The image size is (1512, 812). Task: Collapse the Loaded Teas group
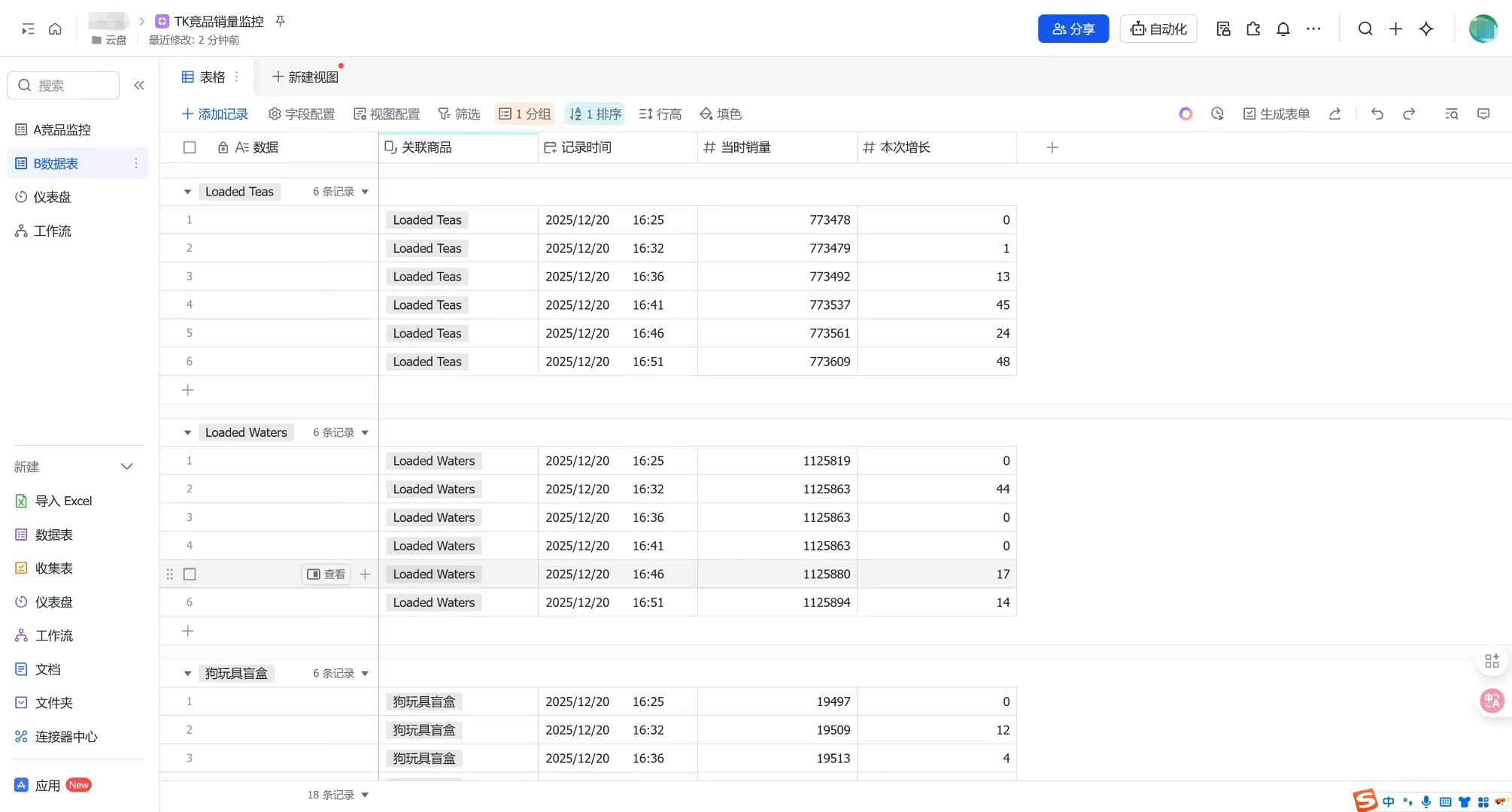pyautogui.click(x=187, y=192)
